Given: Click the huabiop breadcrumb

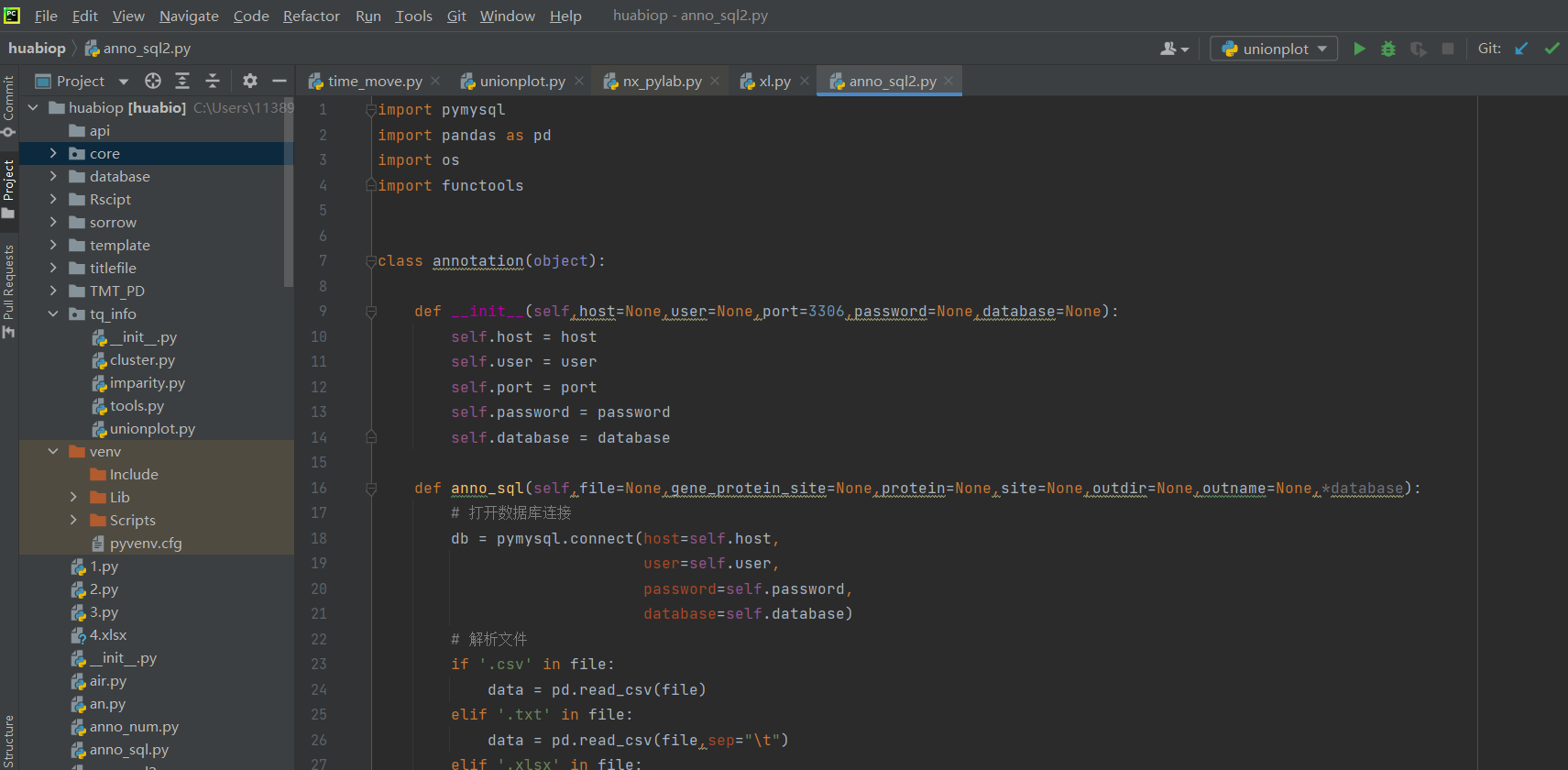Looking at the screenshot, I should [x=37, y=48].
